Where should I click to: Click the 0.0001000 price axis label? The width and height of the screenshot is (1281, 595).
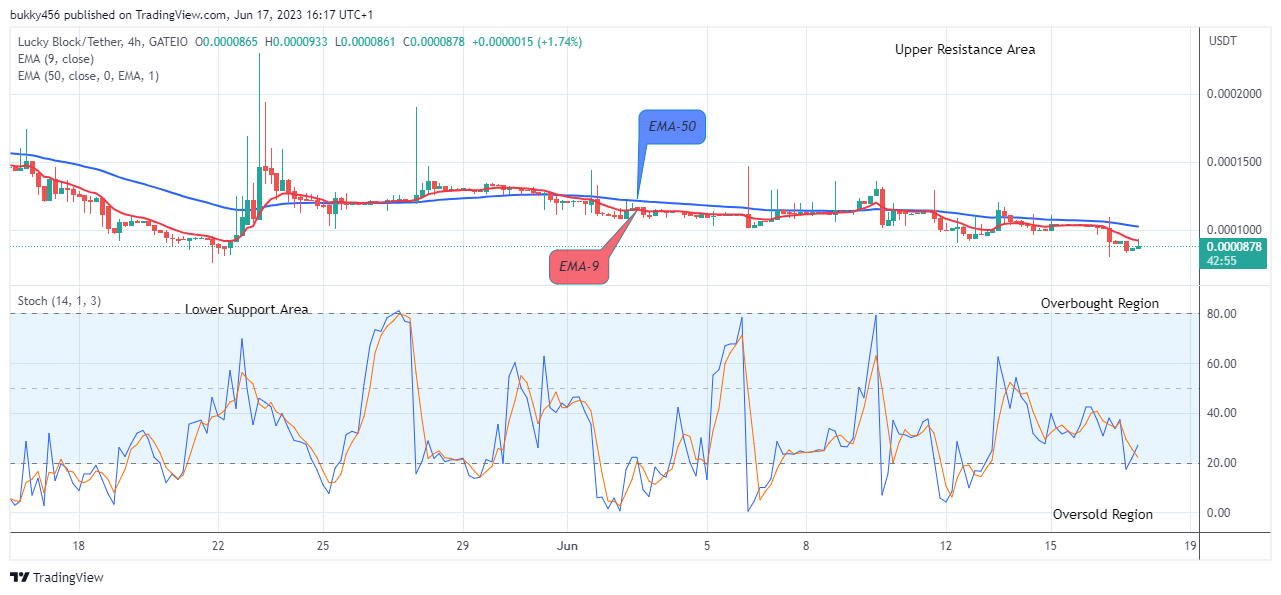point(1235,230)
